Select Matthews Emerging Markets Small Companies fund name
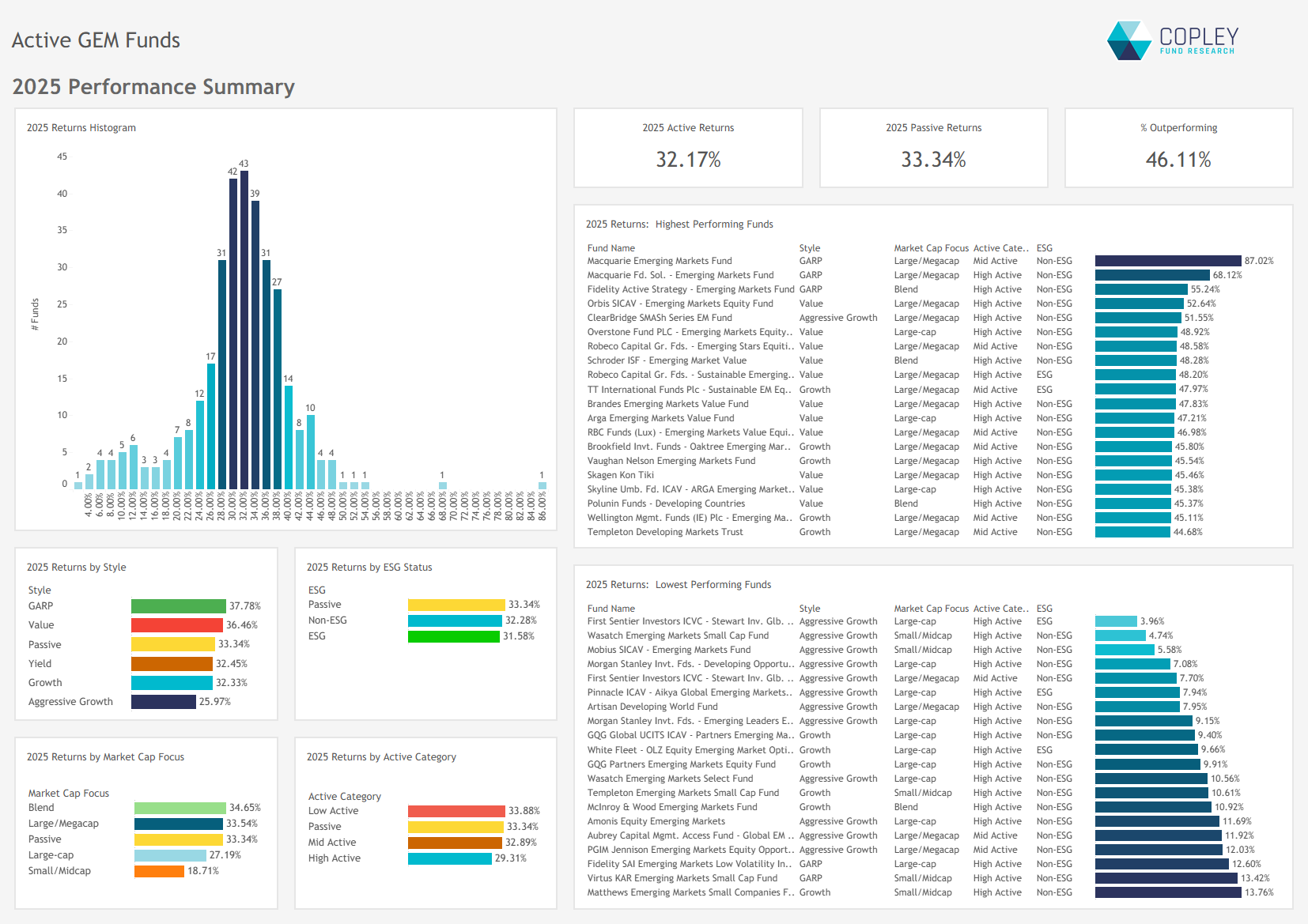1308x924 pixels. coord(690,892)
